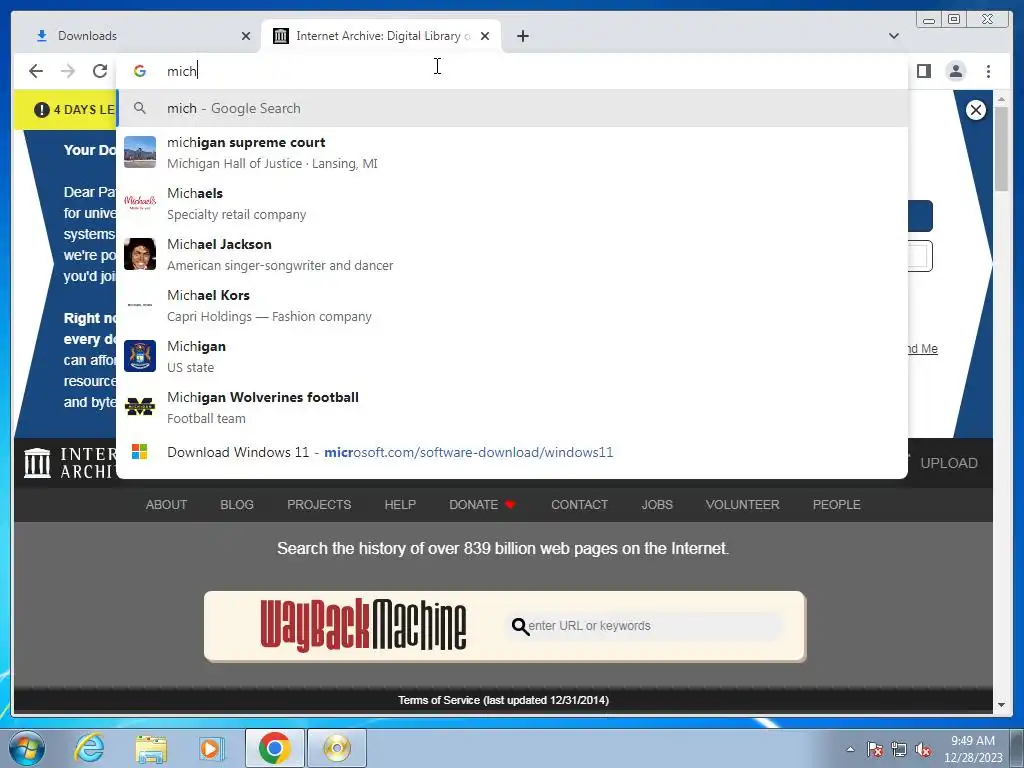Click the Wayback search magnifier icon
The width and height of the screenshot is (1024, 768).
(520, 626)
